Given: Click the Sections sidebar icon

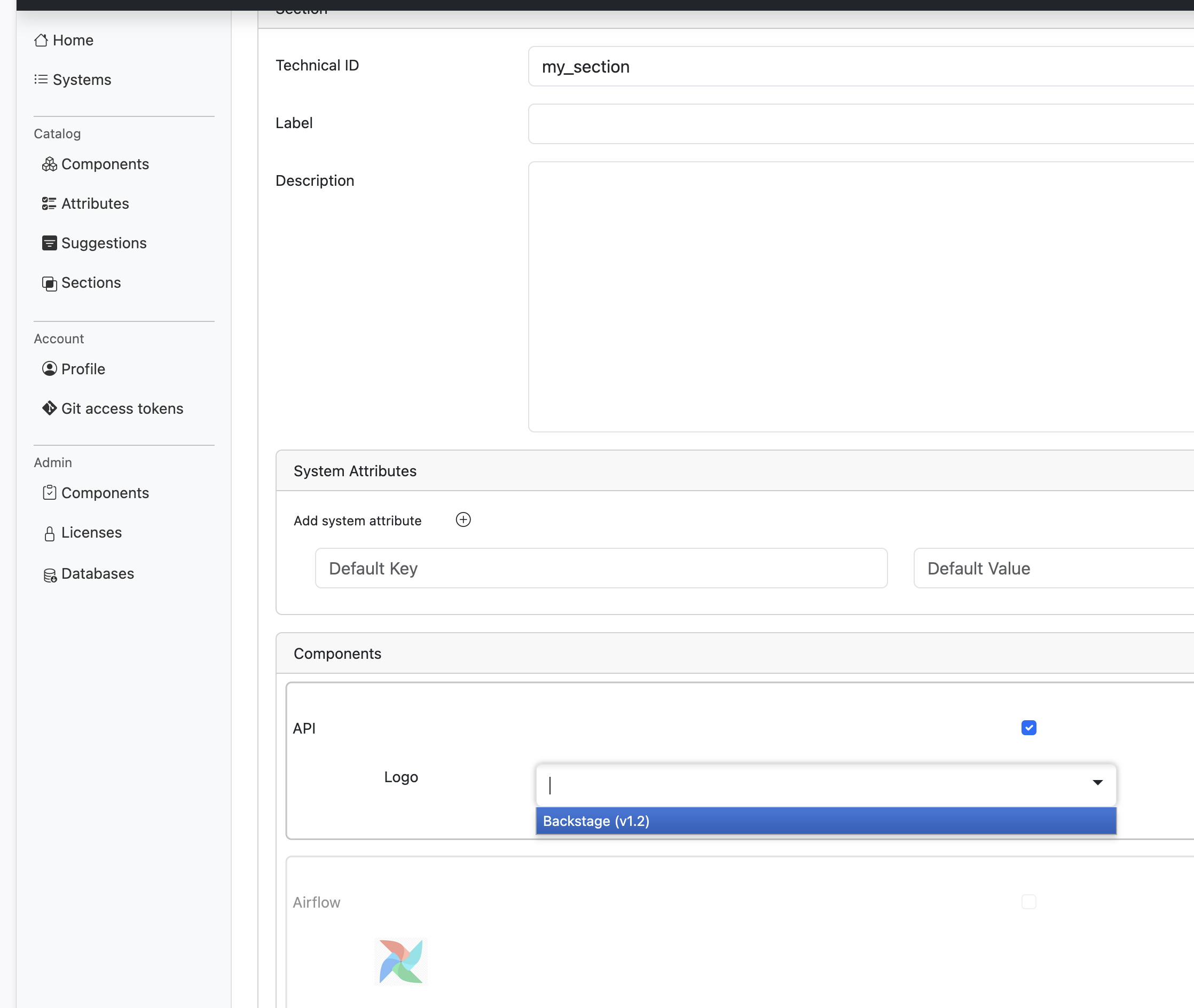Looking at the screenshot, I should pos(50,283).
